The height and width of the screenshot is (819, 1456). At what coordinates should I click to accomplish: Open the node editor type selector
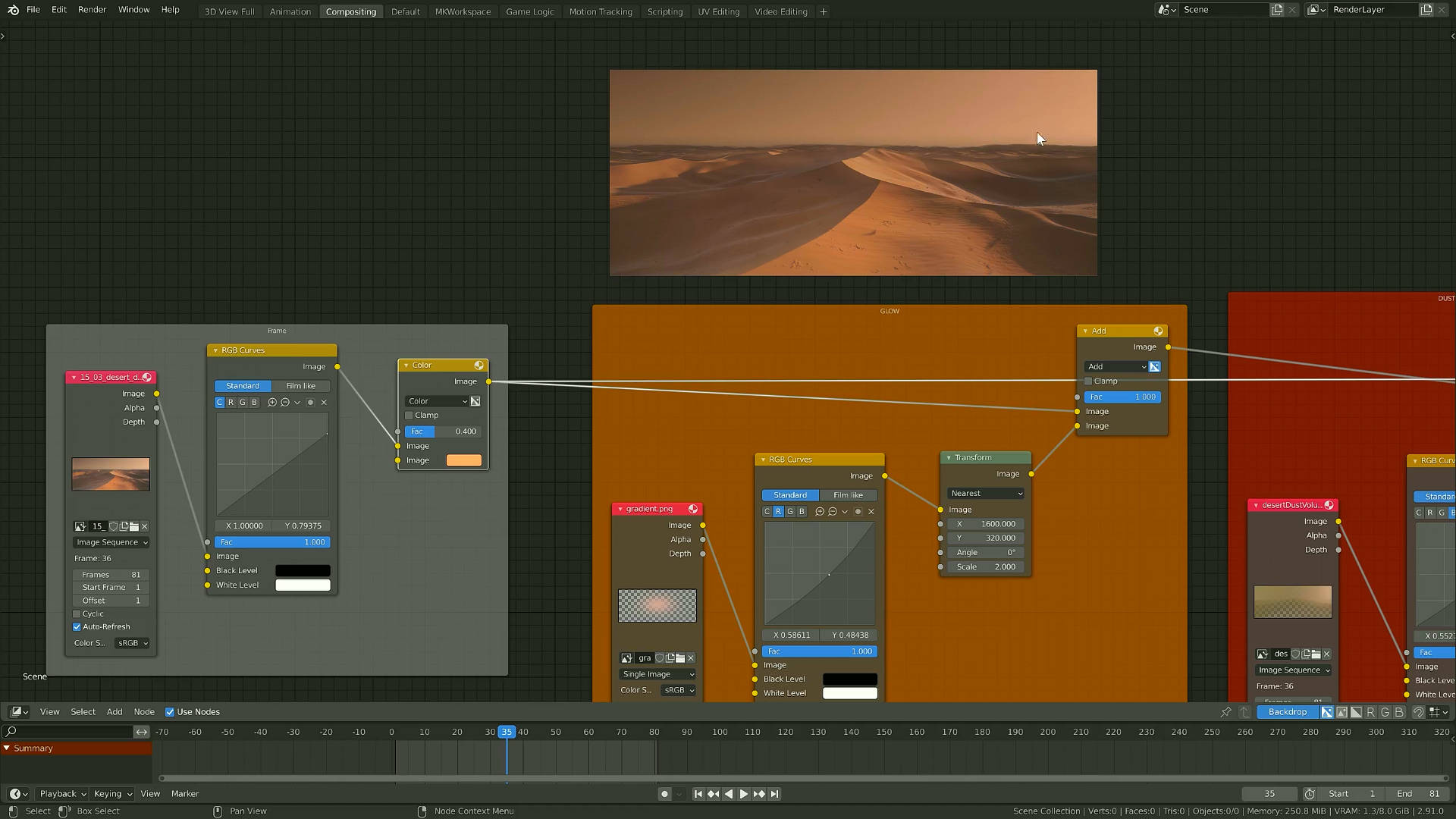coord(19,712)
